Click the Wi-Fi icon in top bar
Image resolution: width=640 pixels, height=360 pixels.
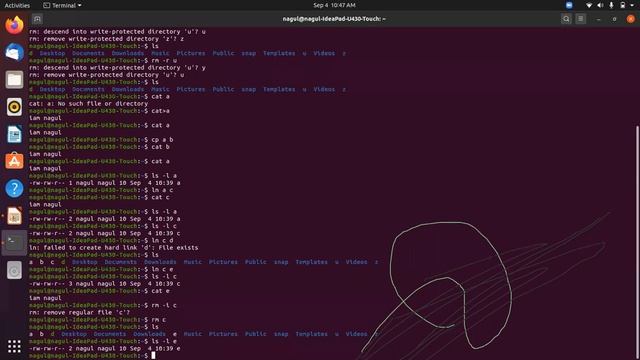pyautogui.click(x=589, y=5)
